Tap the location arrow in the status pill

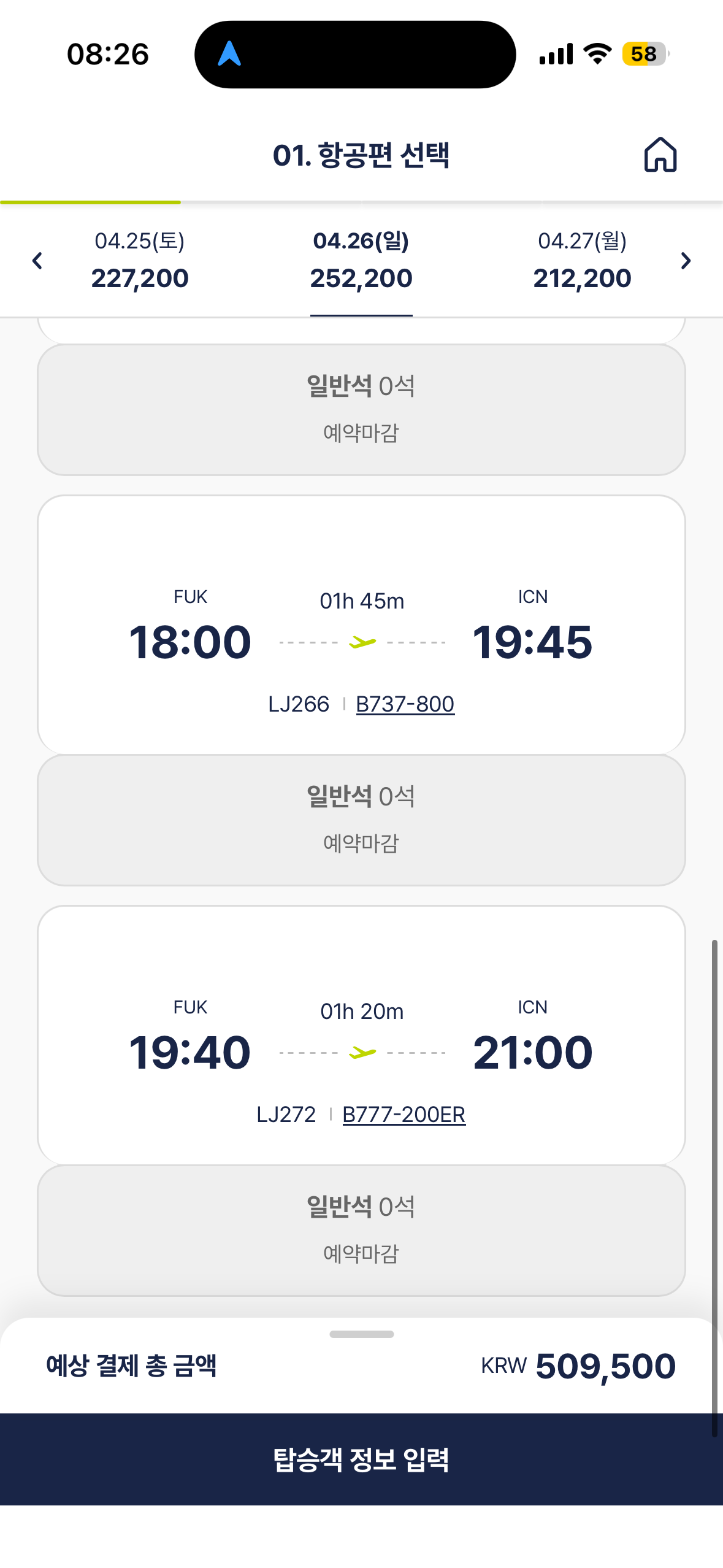[x=229, y=54]
